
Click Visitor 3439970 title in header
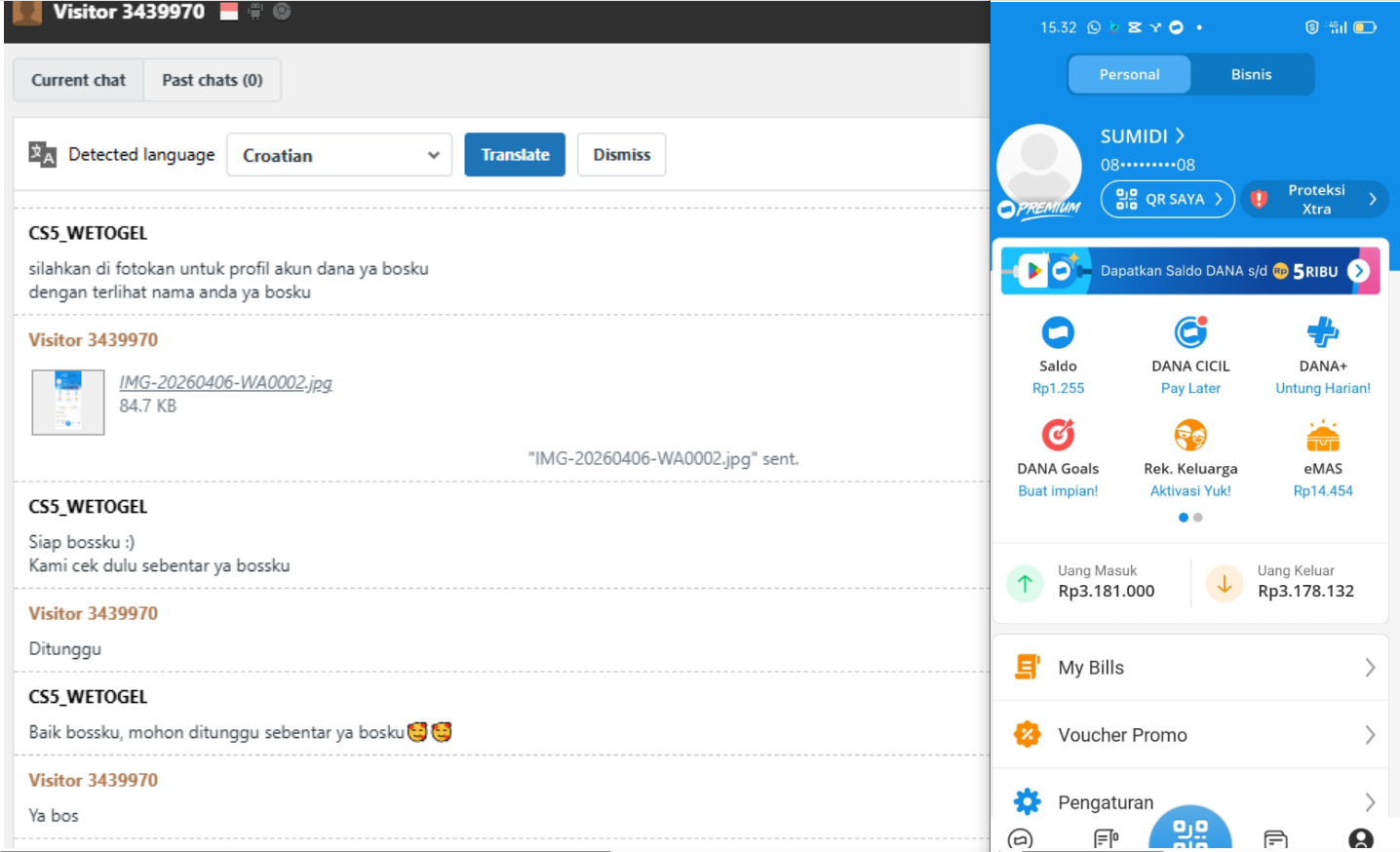tap(129, 12)
